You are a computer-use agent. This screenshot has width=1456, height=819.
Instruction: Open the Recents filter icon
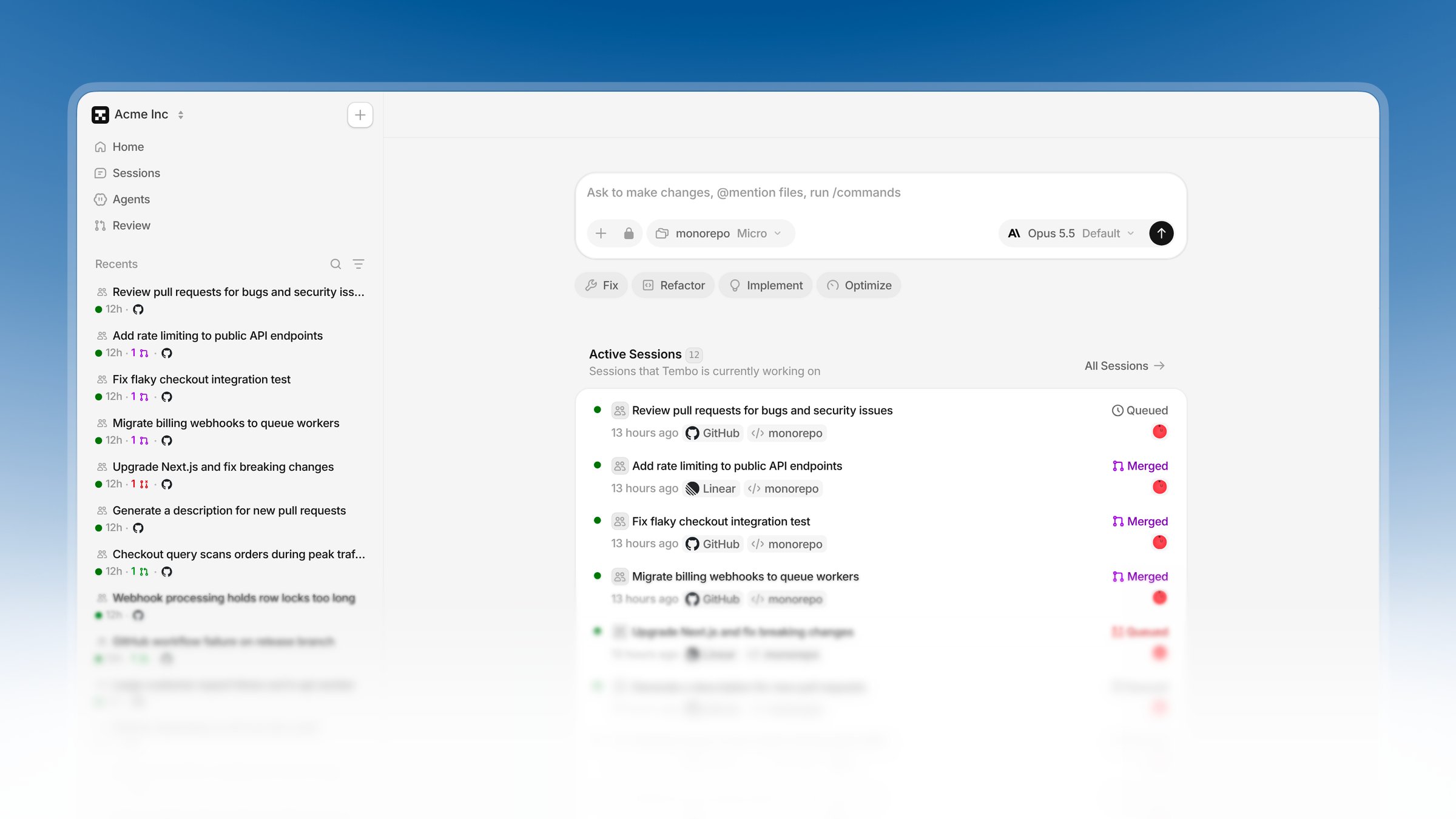point(359,264)
